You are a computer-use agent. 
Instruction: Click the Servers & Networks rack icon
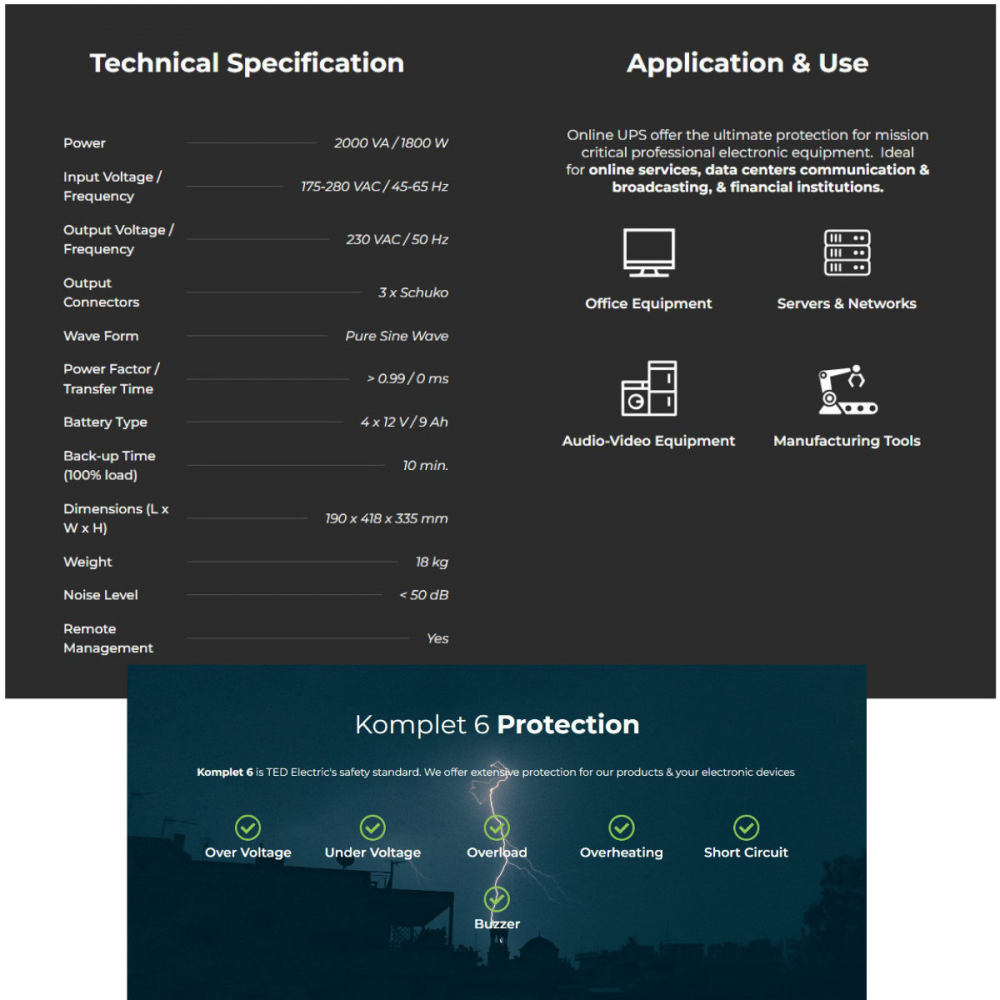[846, 253]
